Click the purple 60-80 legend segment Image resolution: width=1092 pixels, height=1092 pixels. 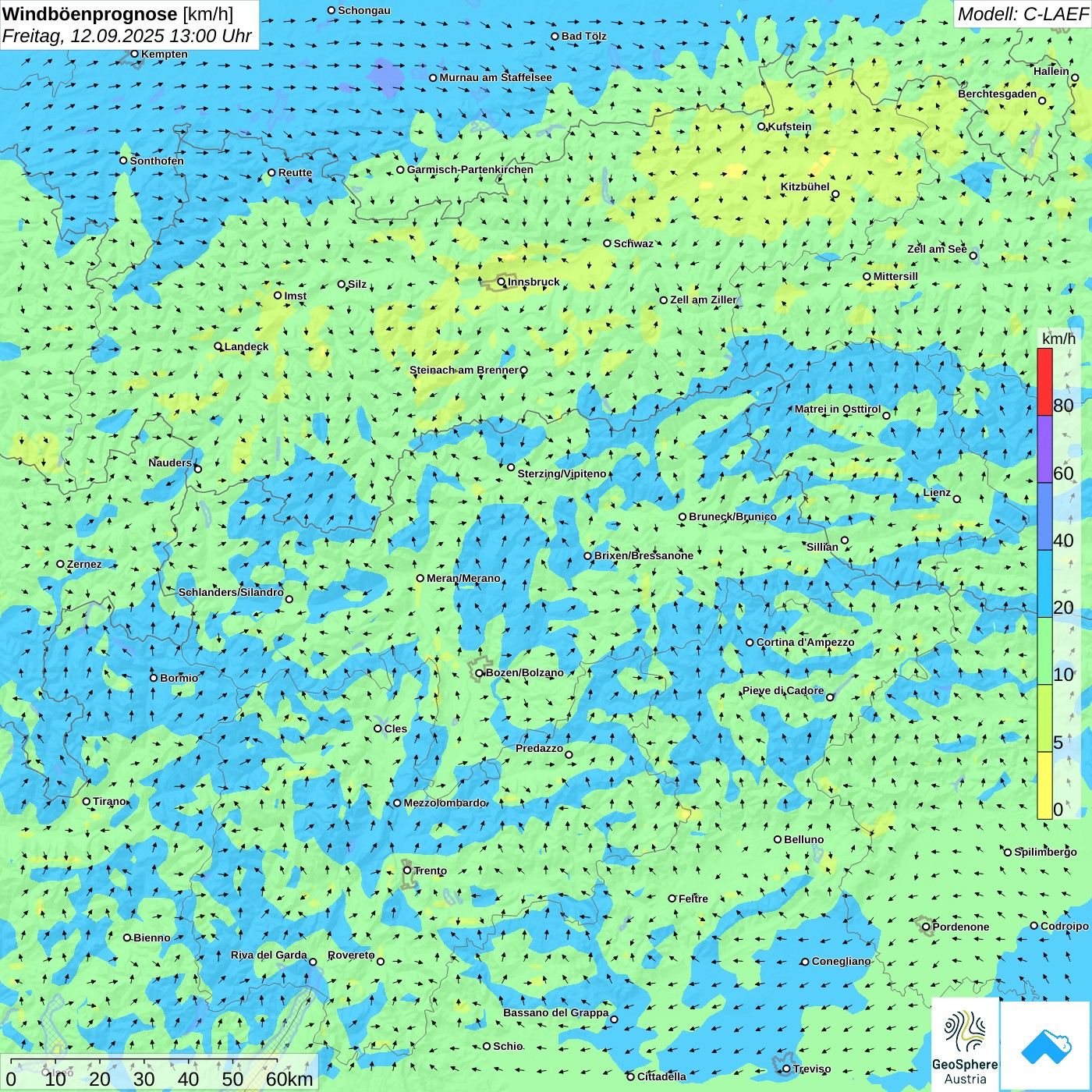tap(1044, 449)
